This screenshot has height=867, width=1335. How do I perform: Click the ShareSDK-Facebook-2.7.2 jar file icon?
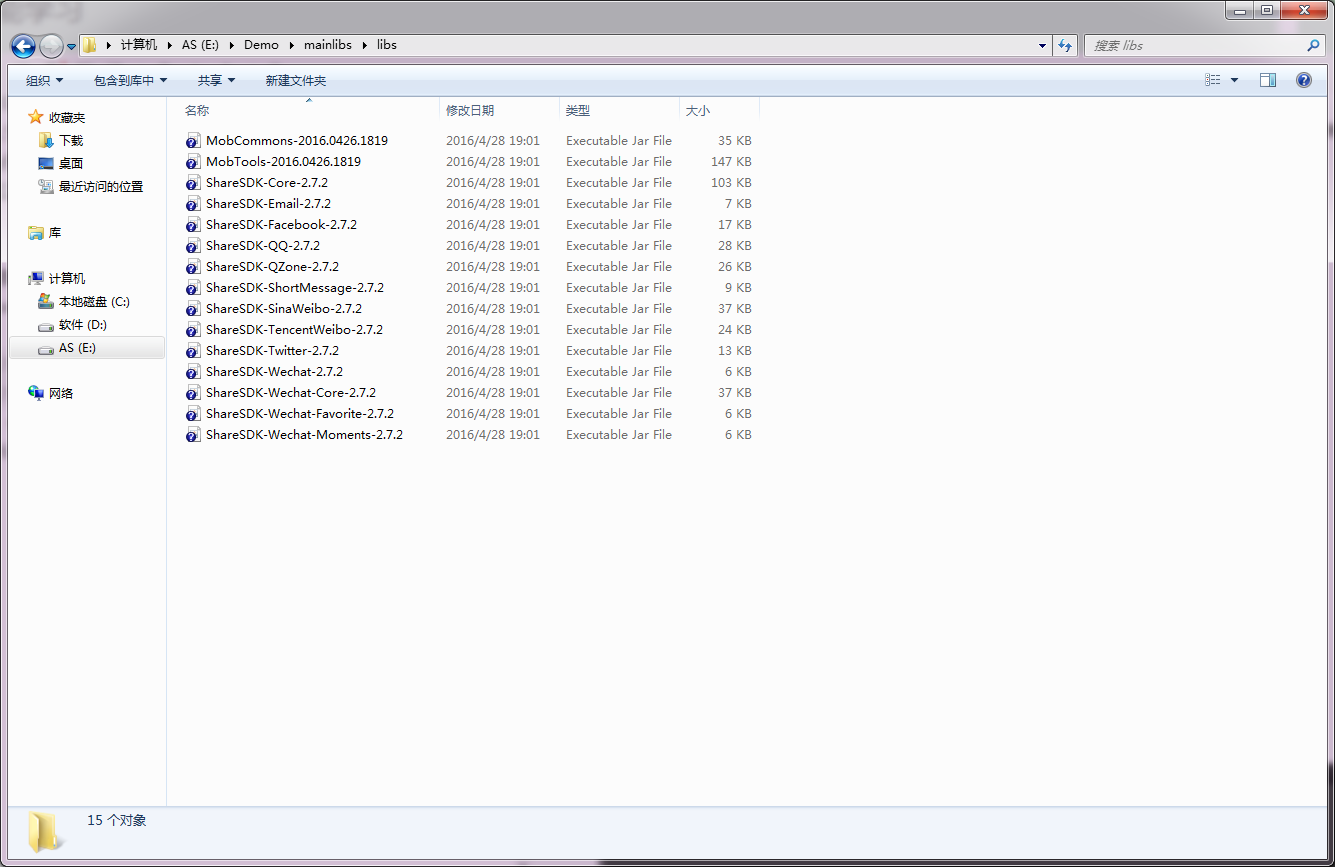(193, 225)
